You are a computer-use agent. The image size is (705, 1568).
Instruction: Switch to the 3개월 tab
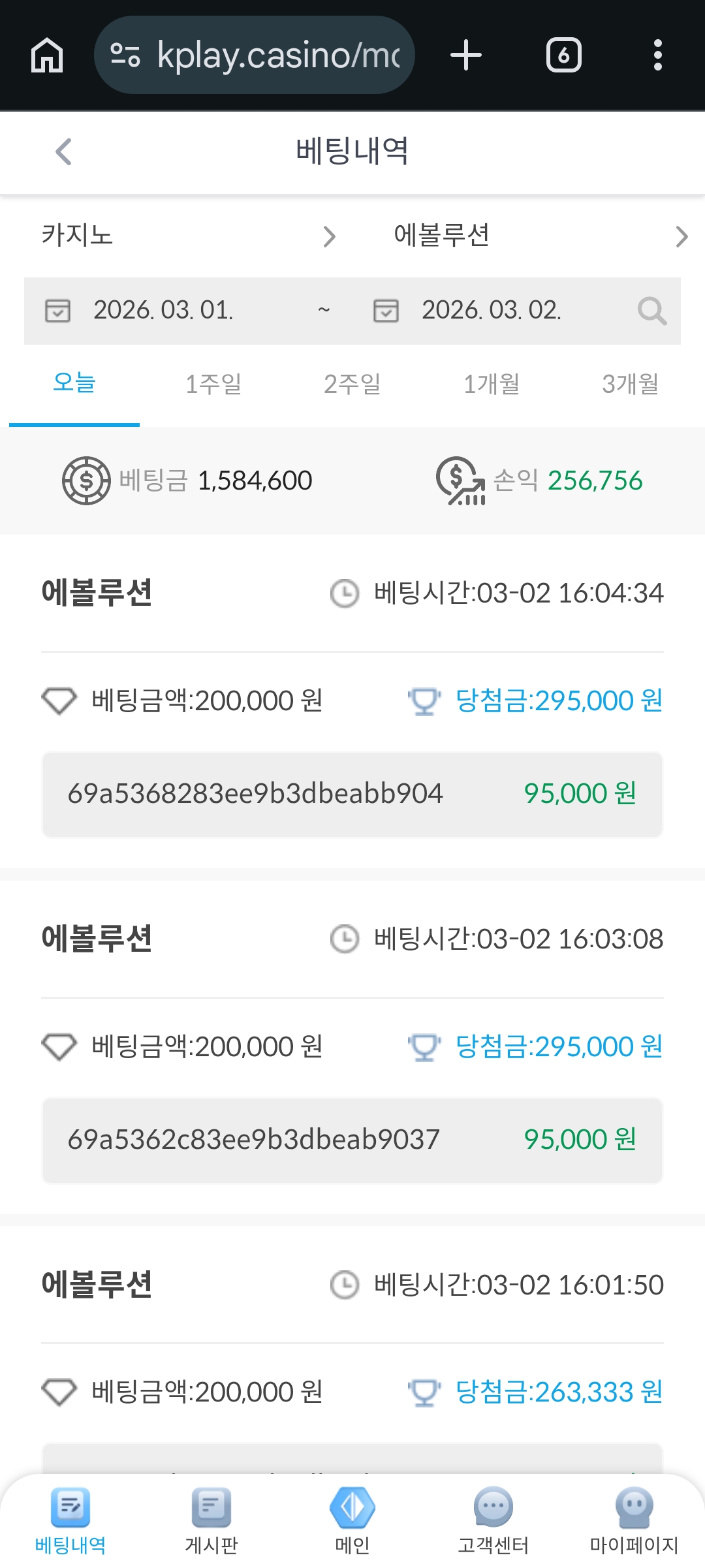pyautogui.click(x=630, y=384)
